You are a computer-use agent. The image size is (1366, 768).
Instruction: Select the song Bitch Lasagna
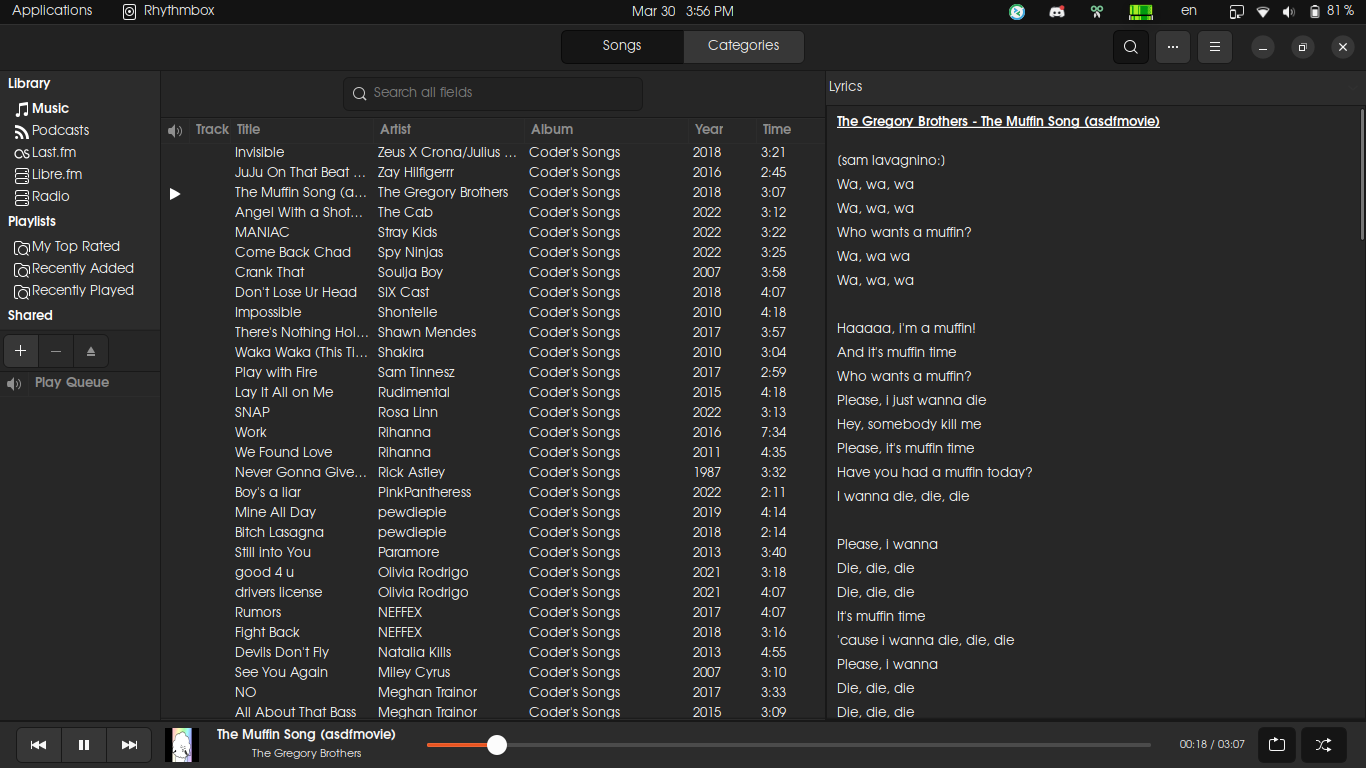pos(279,532)
